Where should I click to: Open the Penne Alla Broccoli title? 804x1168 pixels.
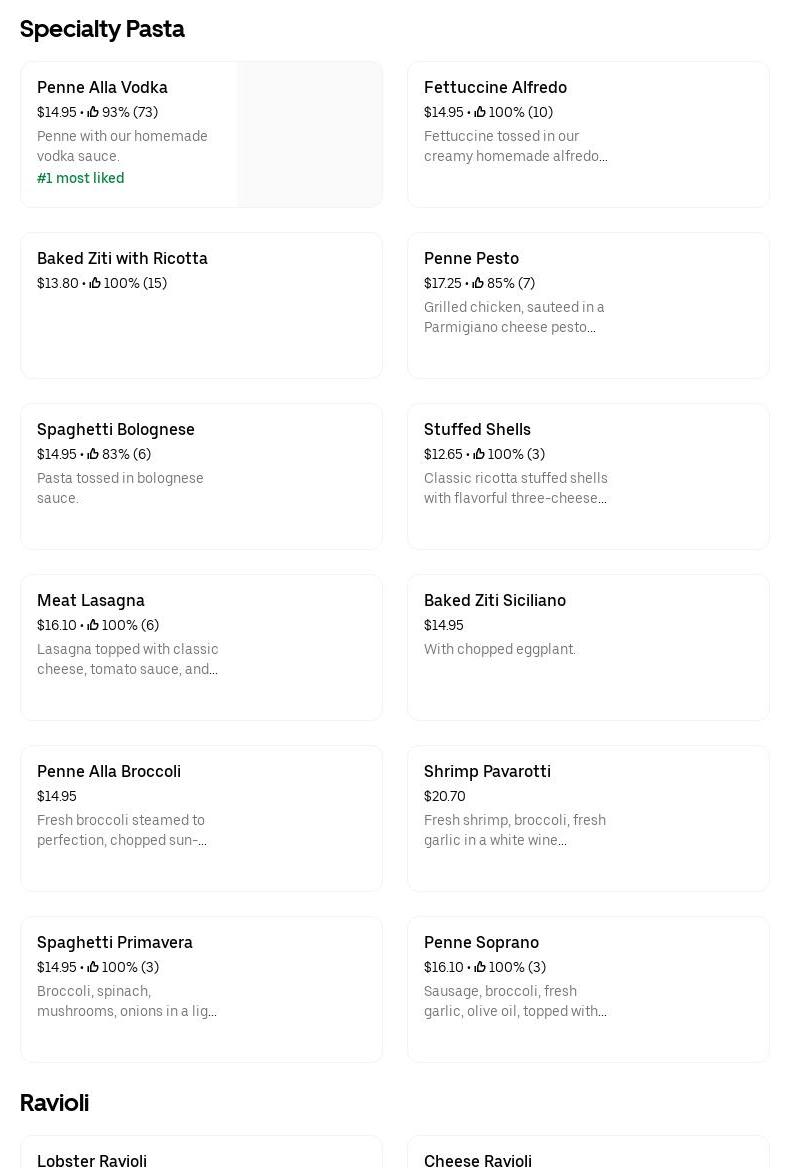[x=109, y=772]
